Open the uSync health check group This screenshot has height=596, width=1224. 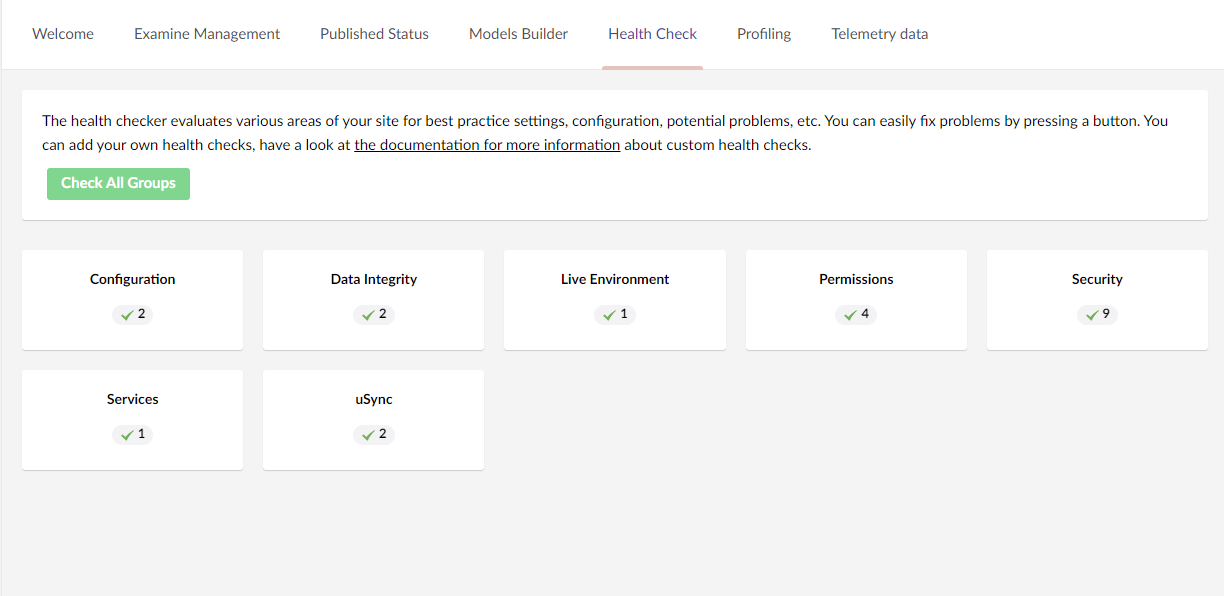coord(373,420)
